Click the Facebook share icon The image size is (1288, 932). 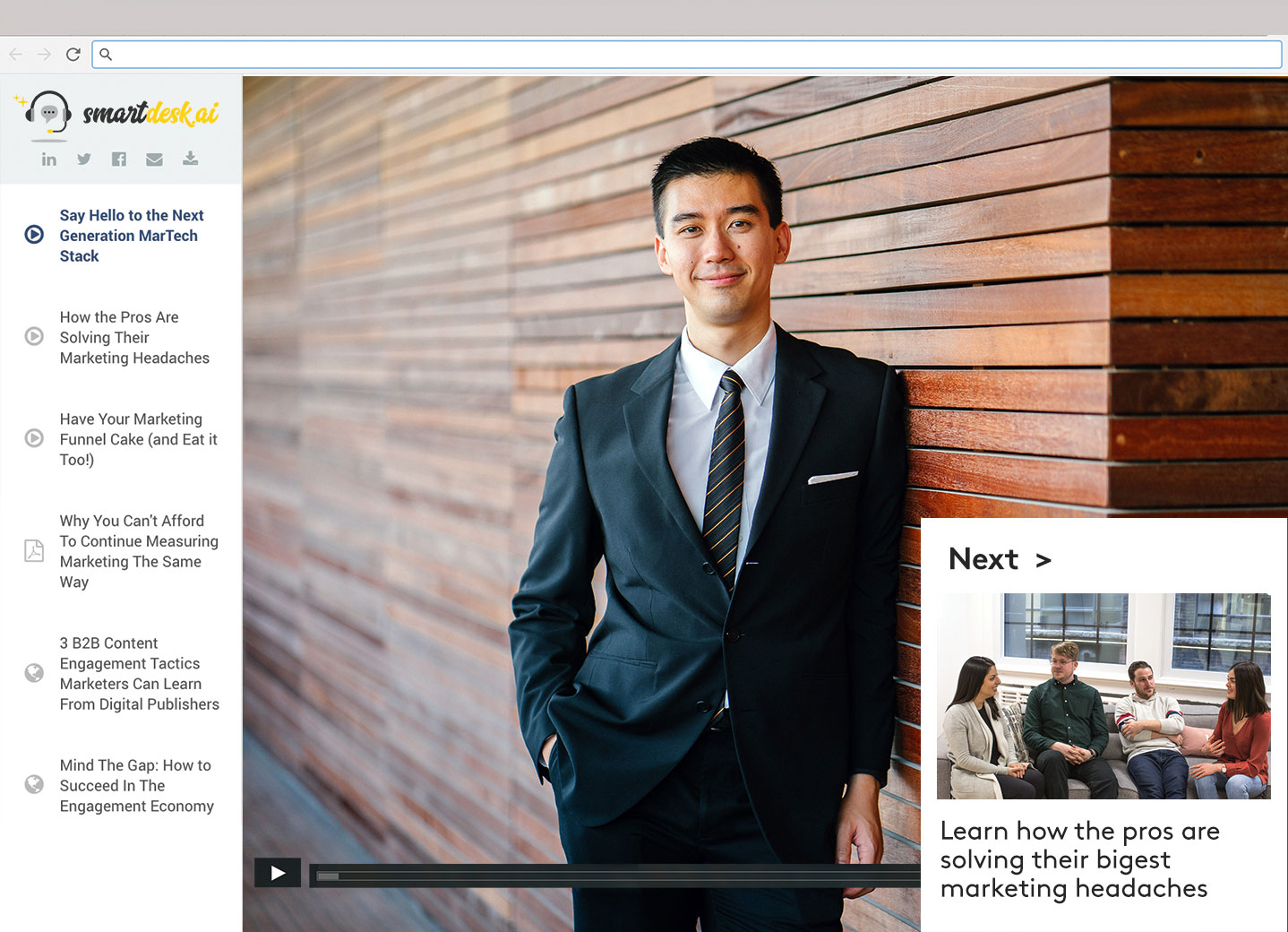tap(119, 160)
